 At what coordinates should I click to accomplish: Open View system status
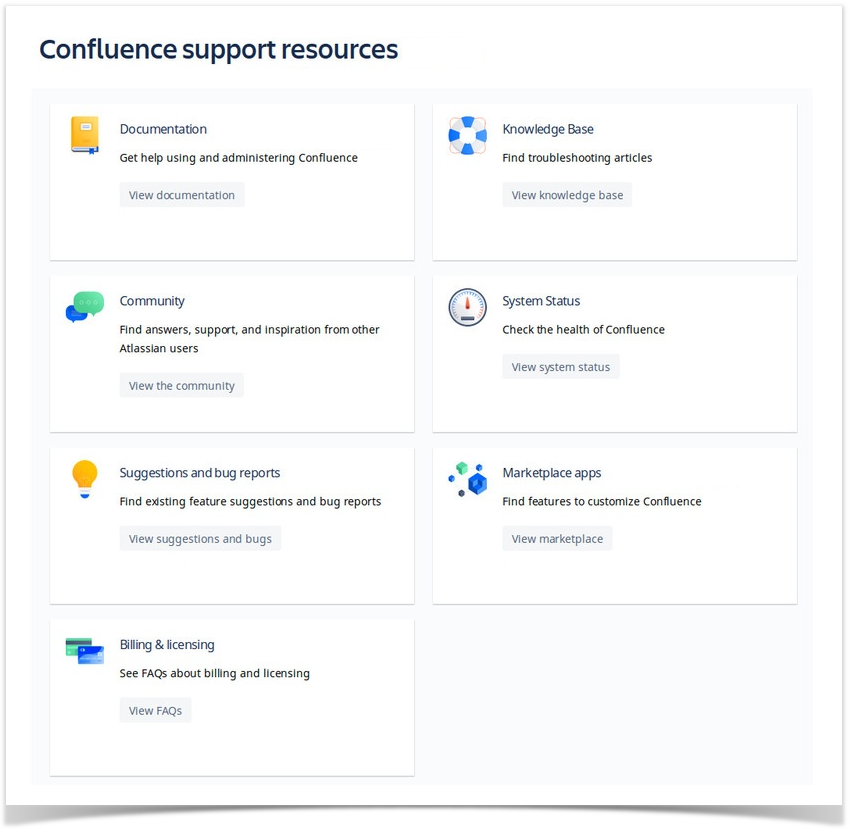[561, 367]
